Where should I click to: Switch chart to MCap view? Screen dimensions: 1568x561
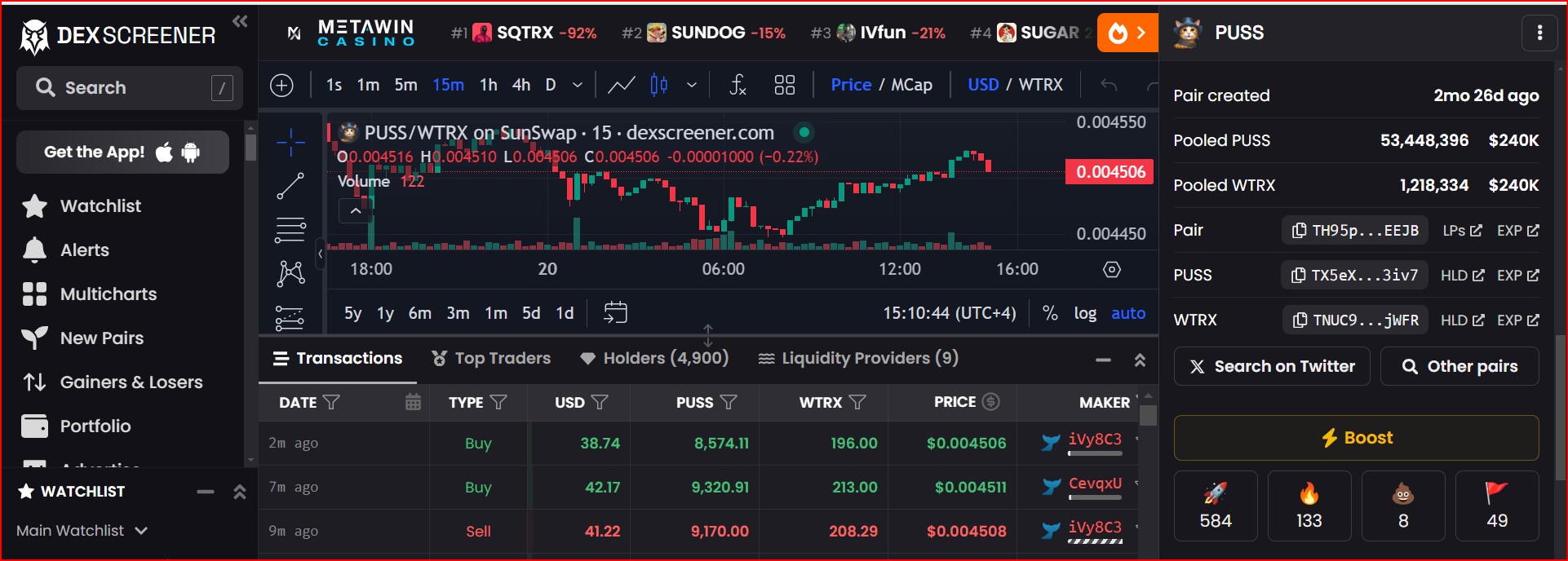911,85
